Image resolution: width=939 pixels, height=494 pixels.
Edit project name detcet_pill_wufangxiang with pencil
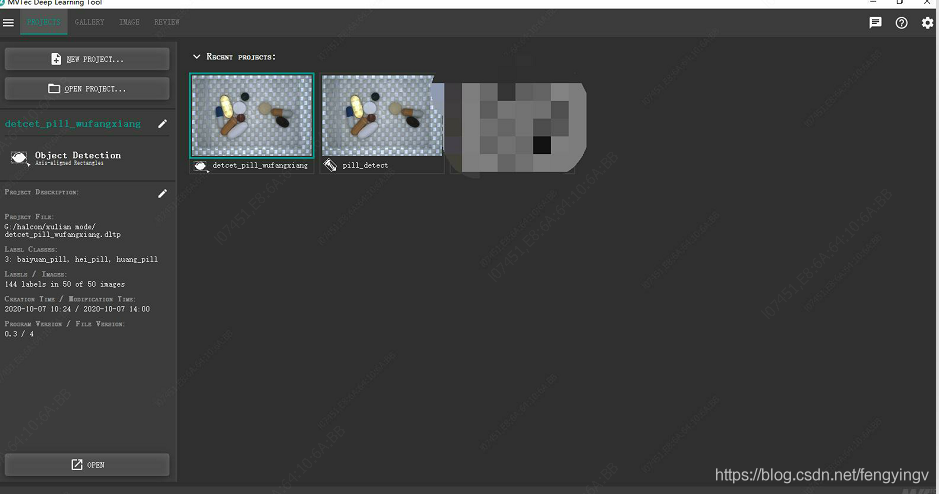pyautogui.click(x=163, y=124)
